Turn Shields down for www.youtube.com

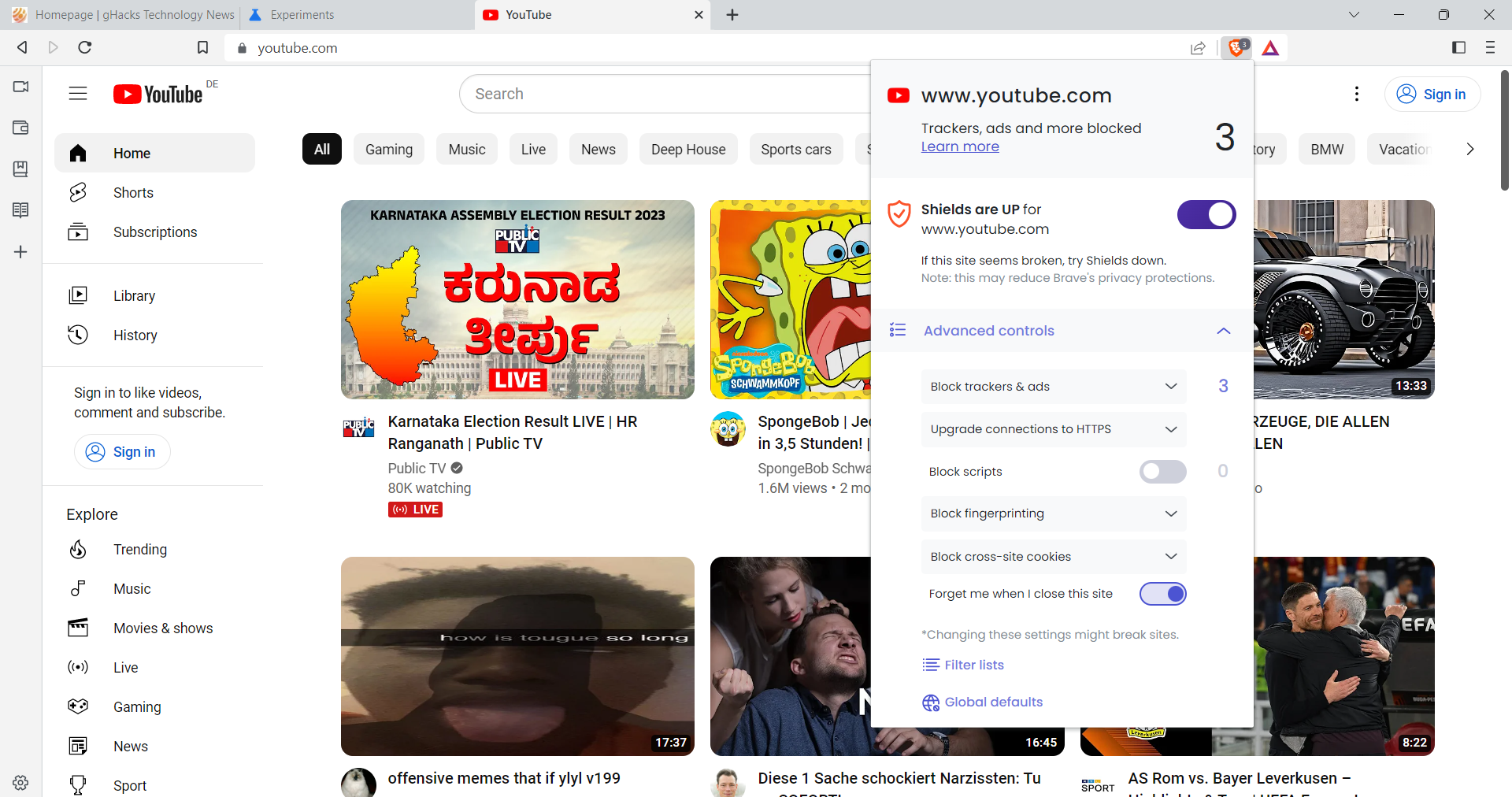[1206, 214]
